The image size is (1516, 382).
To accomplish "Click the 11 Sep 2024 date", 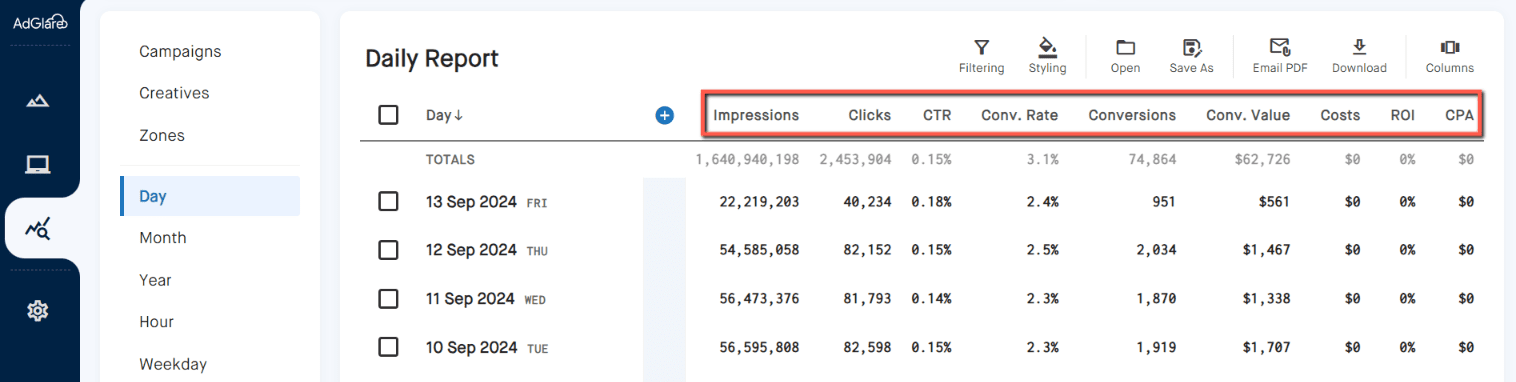I will point(470,298).
